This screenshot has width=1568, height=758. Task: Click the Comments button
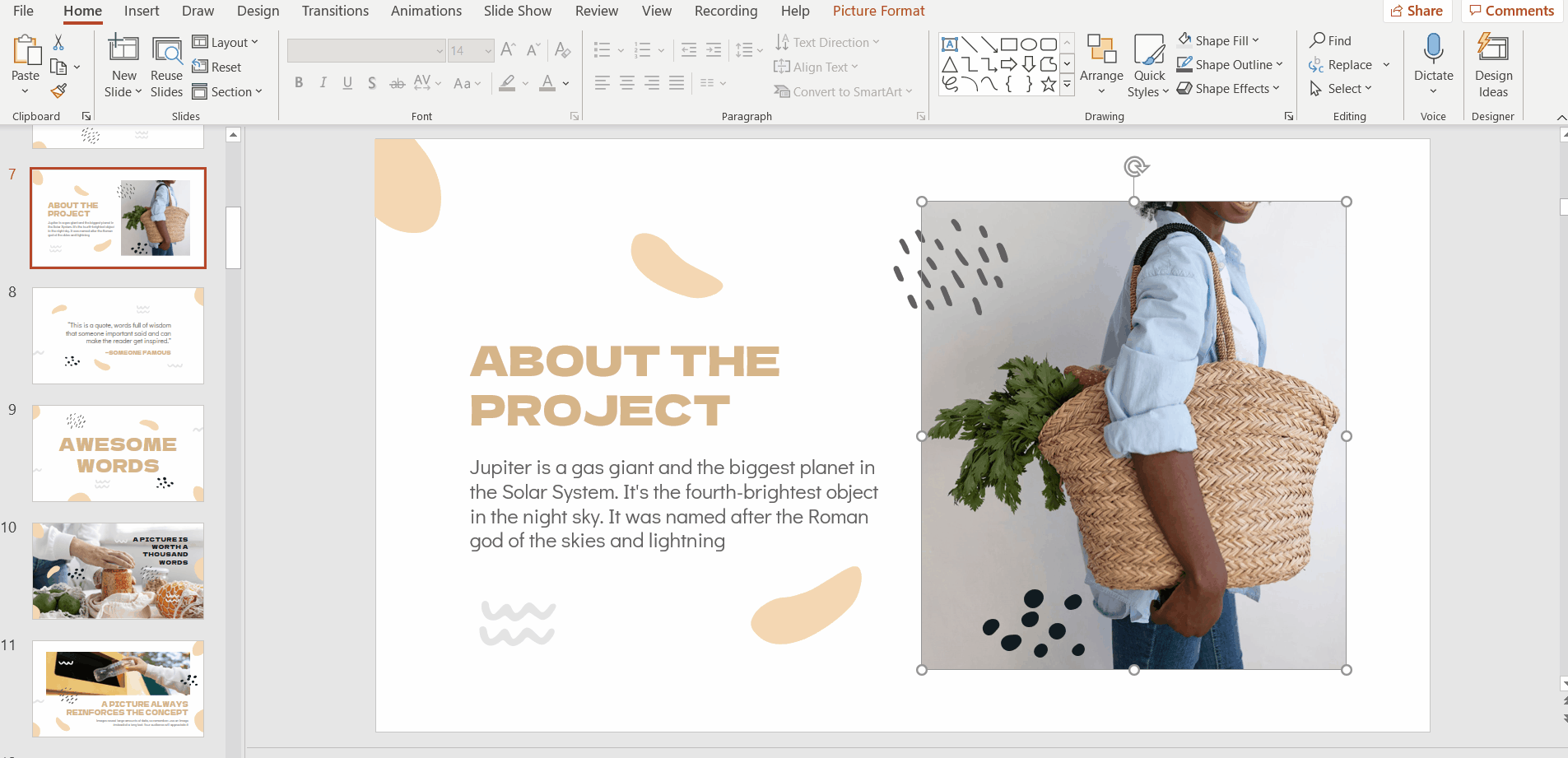1511,11
